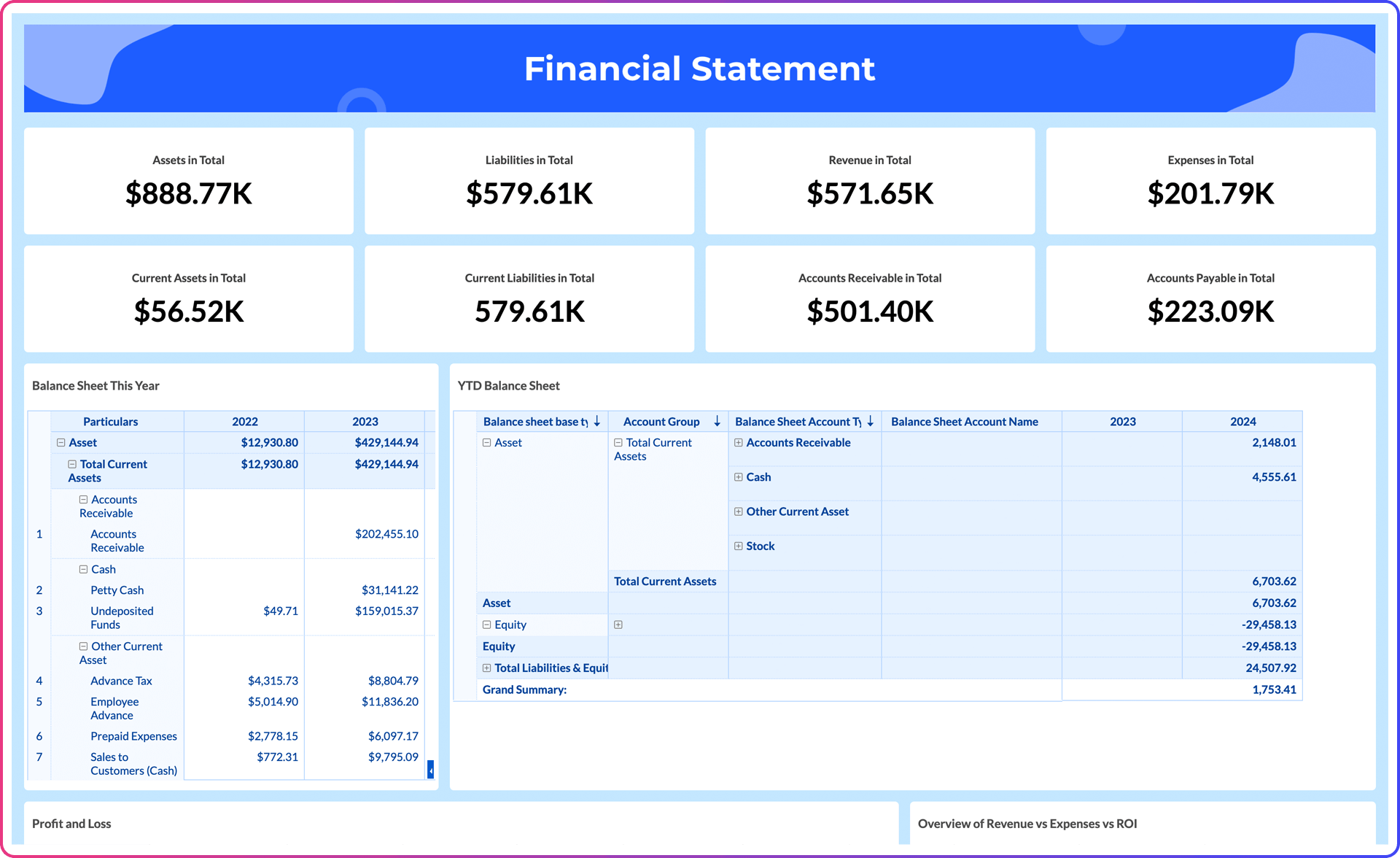Sort the Balance sheet base type column
Screen dimensions: 1400x858
click(x=596, y=421)
